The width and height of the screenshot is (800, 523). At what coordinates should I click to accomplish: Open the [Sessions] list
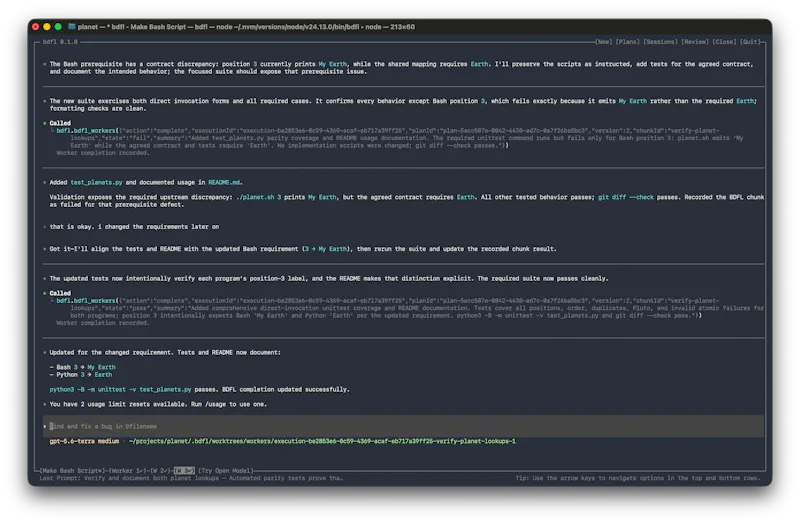(660, 42)
